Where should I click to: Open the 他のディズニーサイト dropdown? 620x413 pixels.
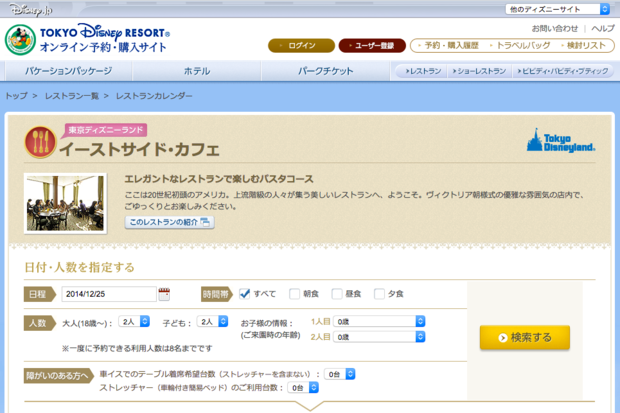pos(558,9)
